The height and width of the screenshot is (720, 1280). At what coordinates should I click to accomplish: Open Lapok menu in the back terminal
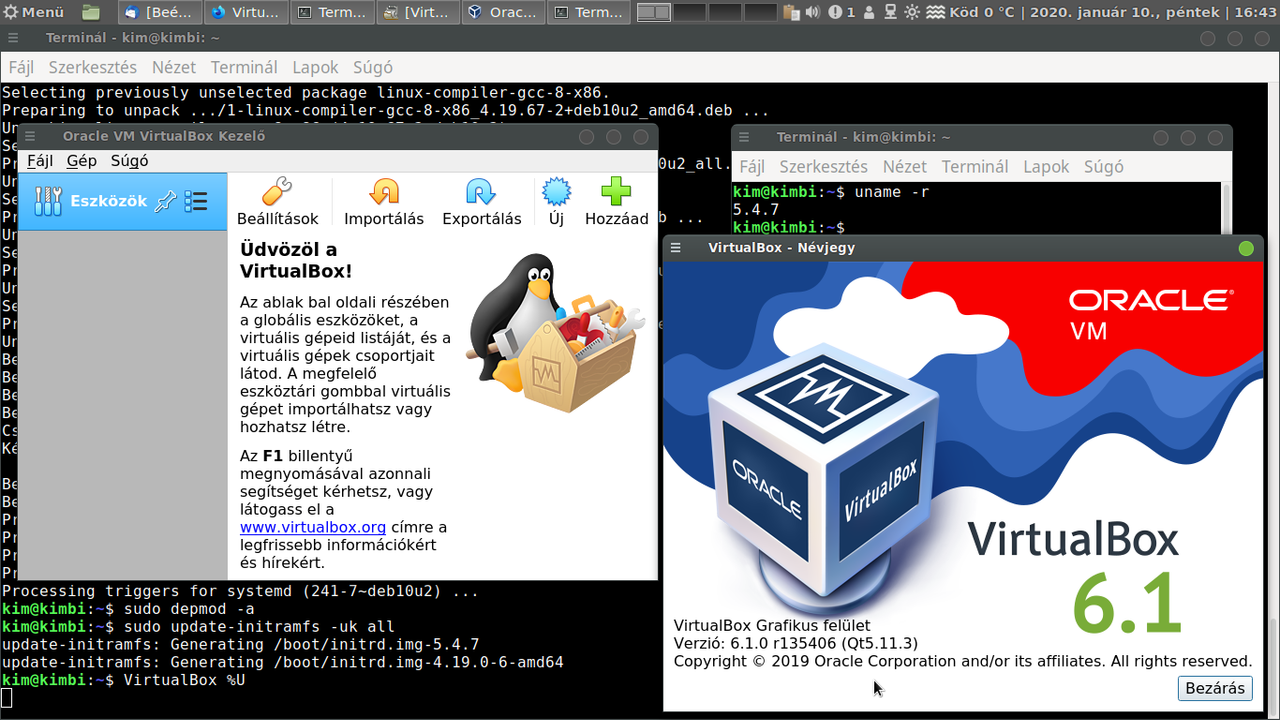315,67
